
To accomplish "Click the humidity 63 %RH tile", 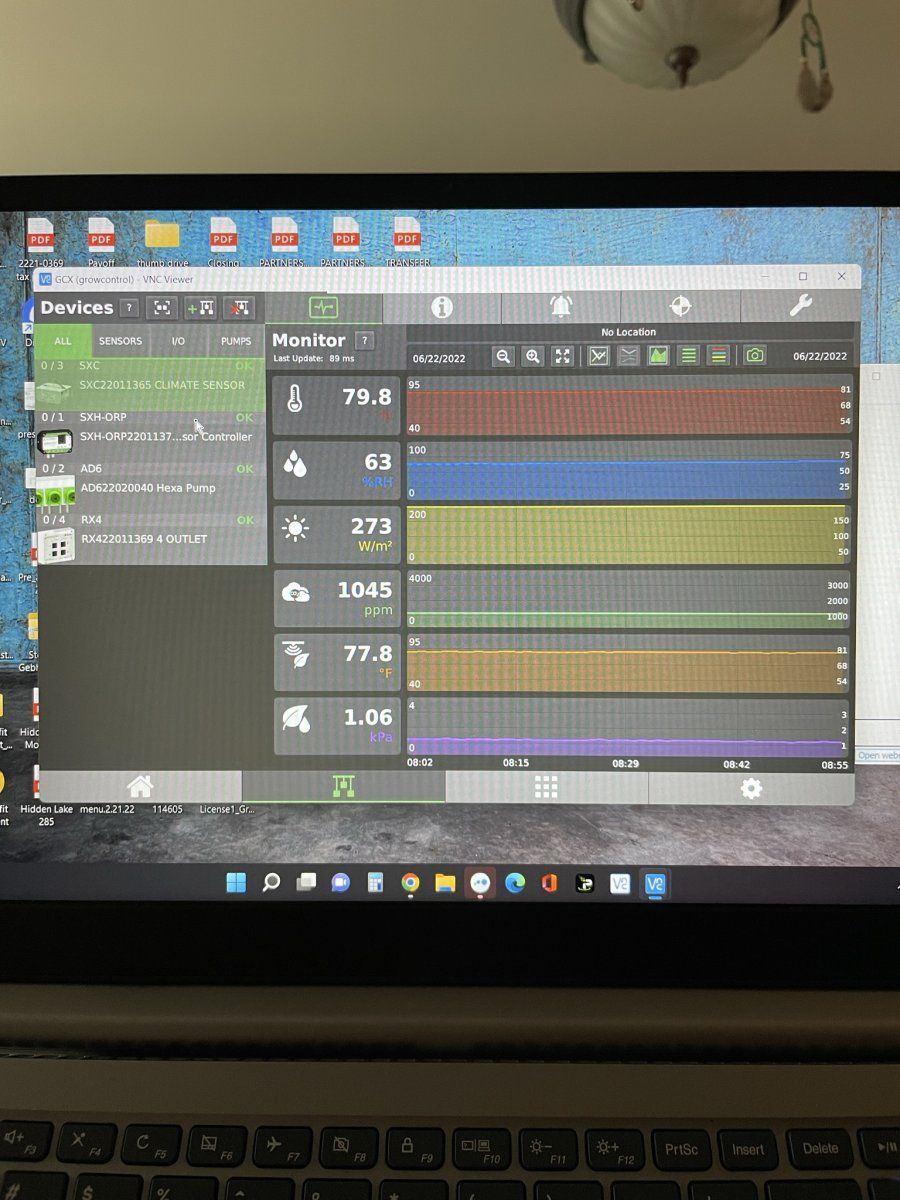I will click(x=337, y=470).
